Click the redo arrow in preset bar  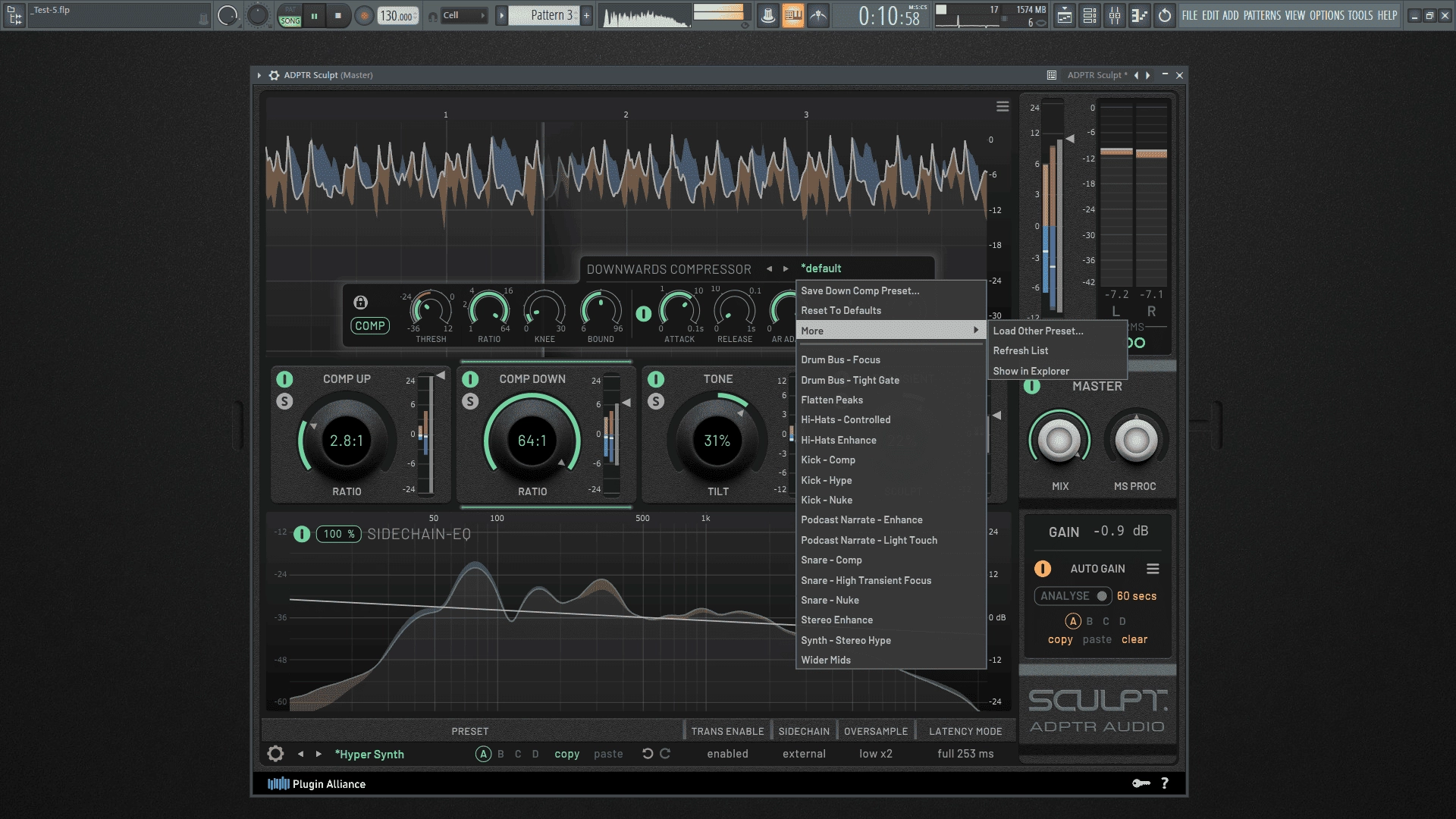pyautogui.click(x=665, y=754)
